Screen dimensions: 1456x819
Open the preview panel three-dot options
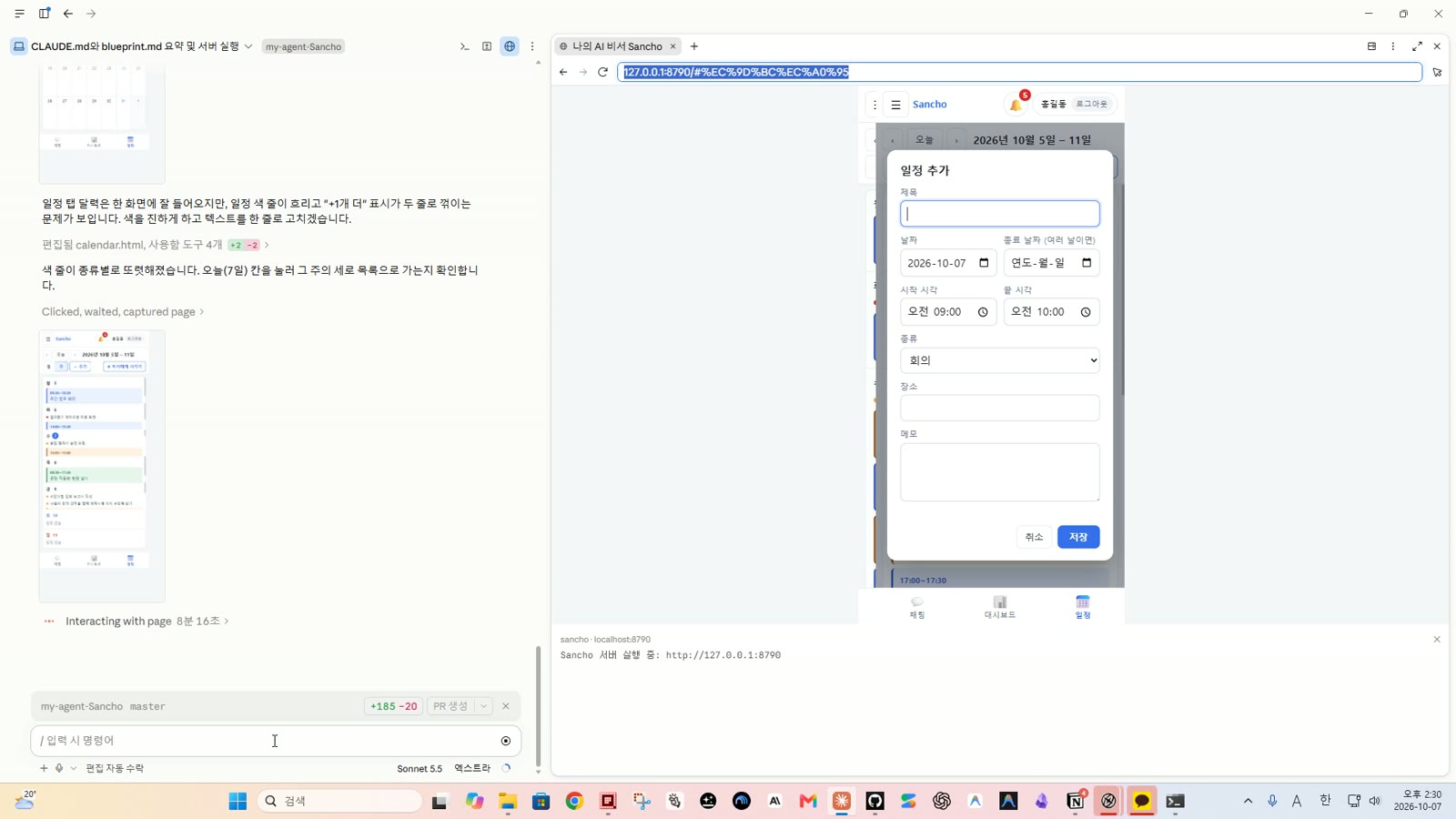point(1393,46)
